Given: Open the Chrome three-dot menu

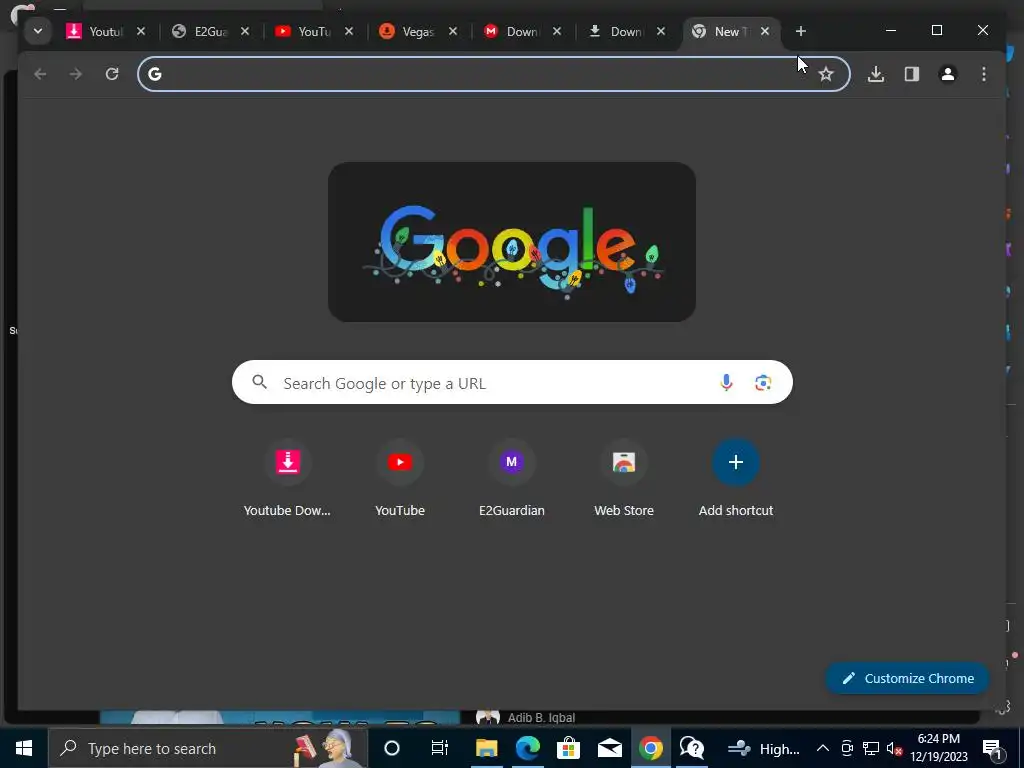Looking at the screenshot, I should tap(984, 74).
